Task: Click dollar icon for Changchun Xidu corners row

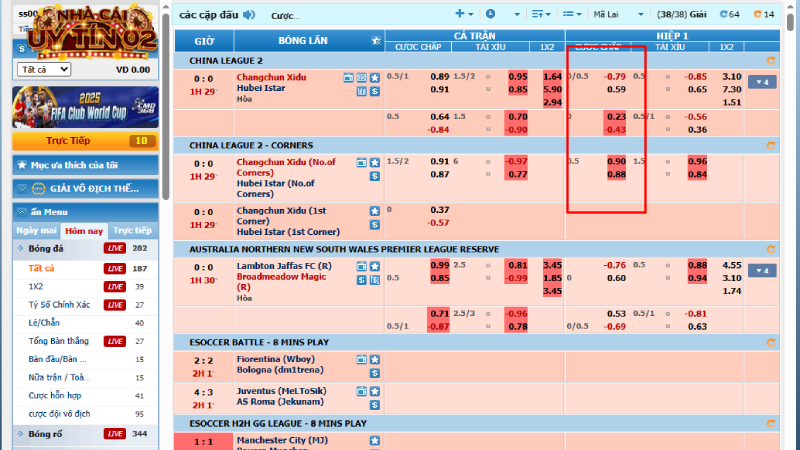Action: tap(375, 176)
